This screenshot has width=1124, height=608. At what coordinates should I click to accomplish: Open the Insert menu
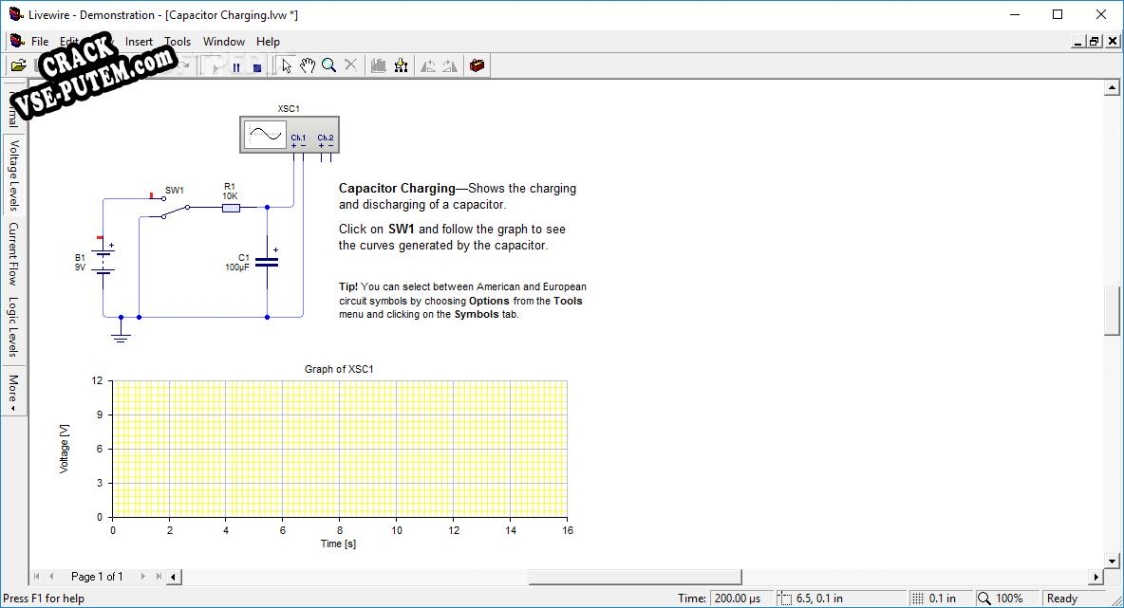point(138,42)
